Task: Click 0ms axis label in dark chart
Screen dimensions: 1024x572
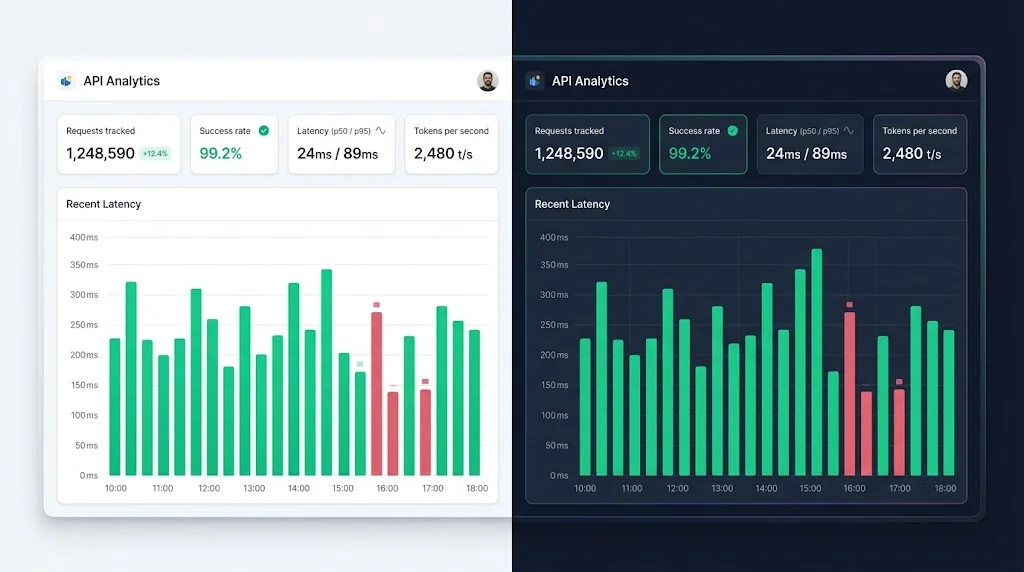Action: tap(559, 475)
